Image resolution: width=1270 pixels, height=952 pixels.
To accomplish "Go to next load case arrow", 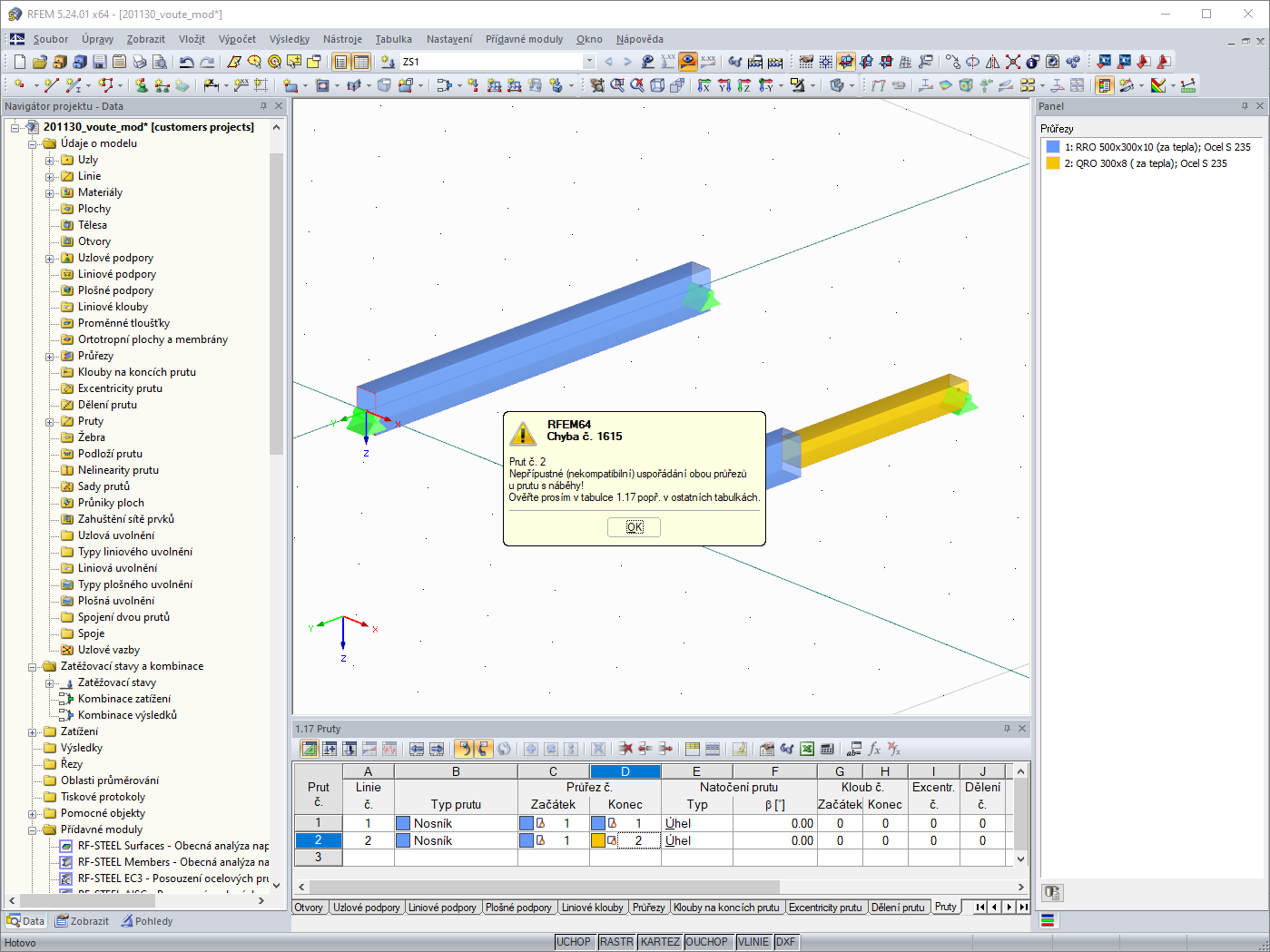I will [627, 62].
